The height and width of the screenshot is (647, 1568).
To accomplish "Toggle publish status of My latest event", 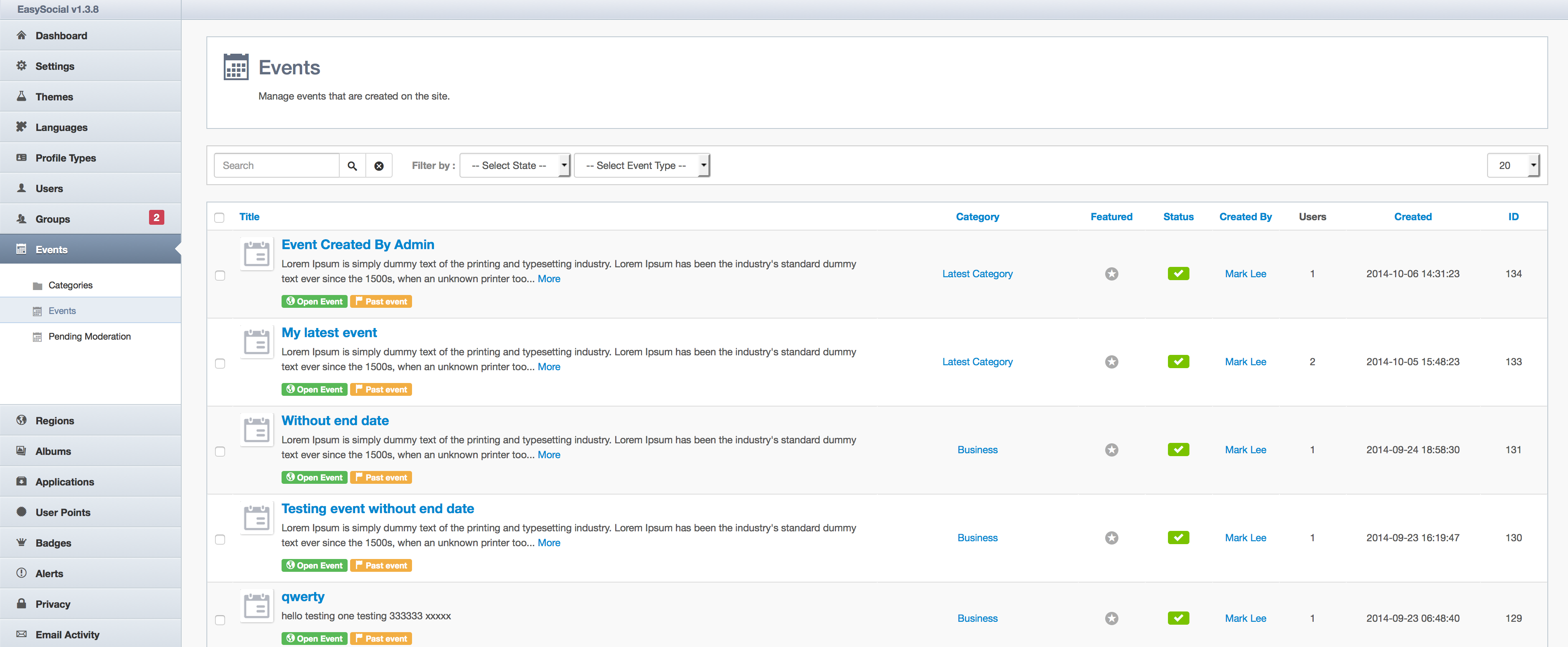I will coord(1178,362).
